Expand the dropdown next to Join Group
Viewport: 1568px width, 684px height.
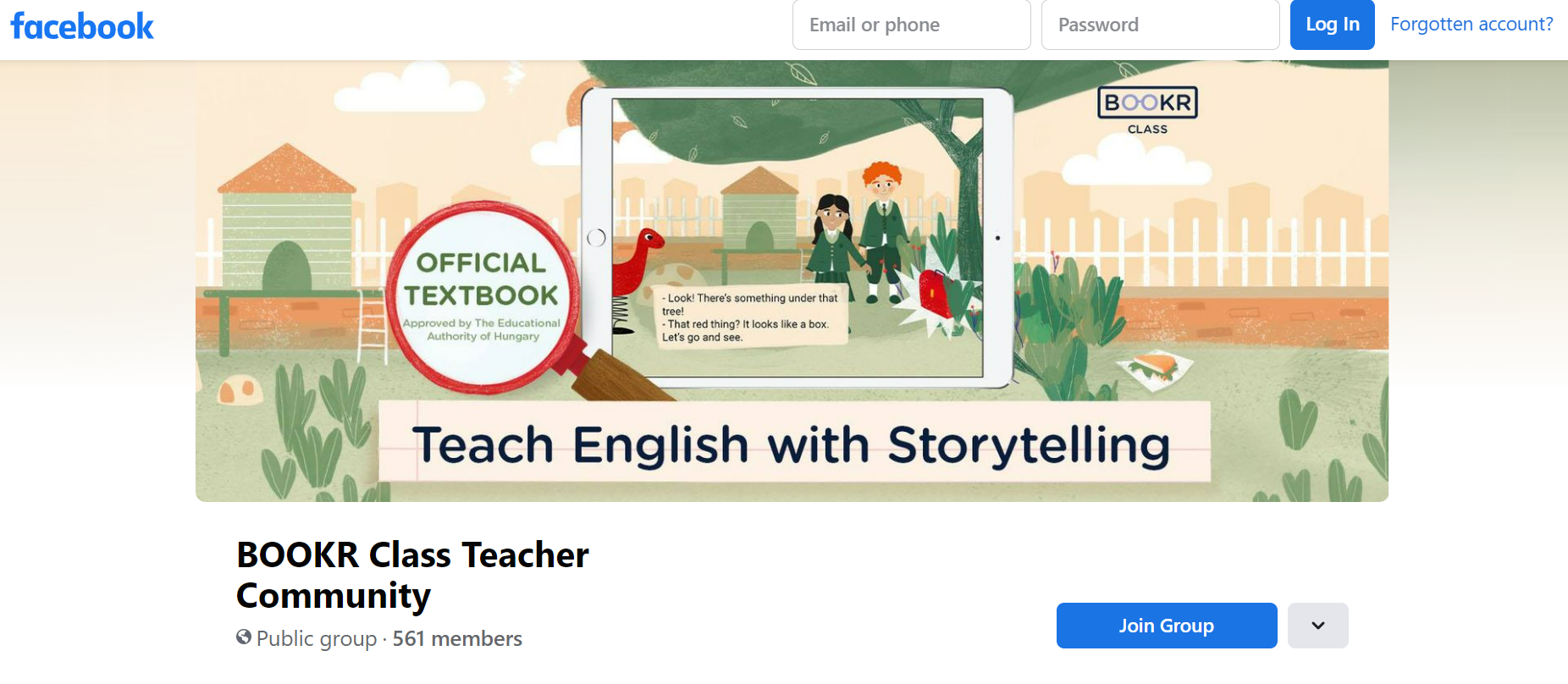point(1317,626)
